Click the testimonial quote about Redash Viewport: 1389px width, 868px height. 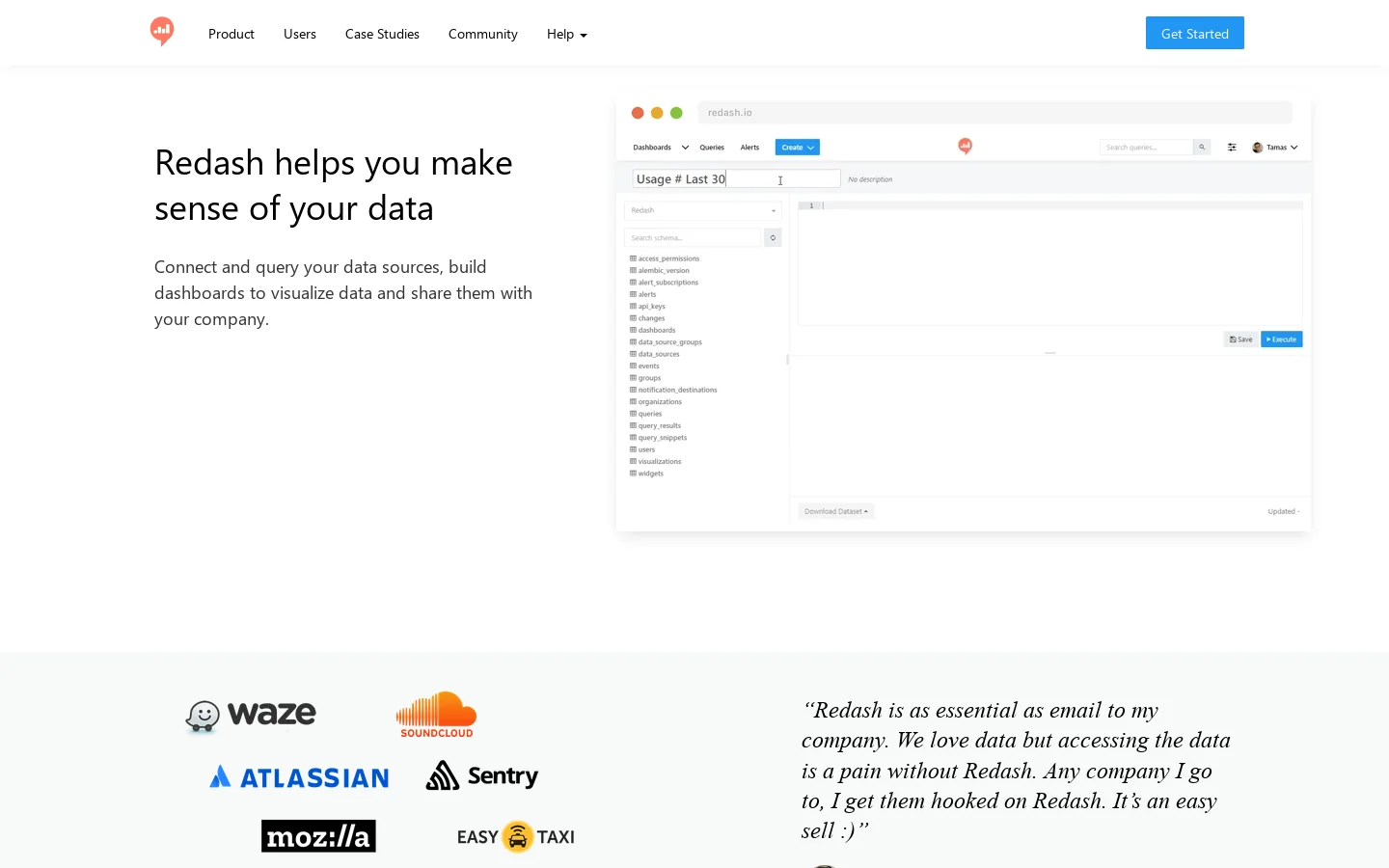tap(1016, 770)
